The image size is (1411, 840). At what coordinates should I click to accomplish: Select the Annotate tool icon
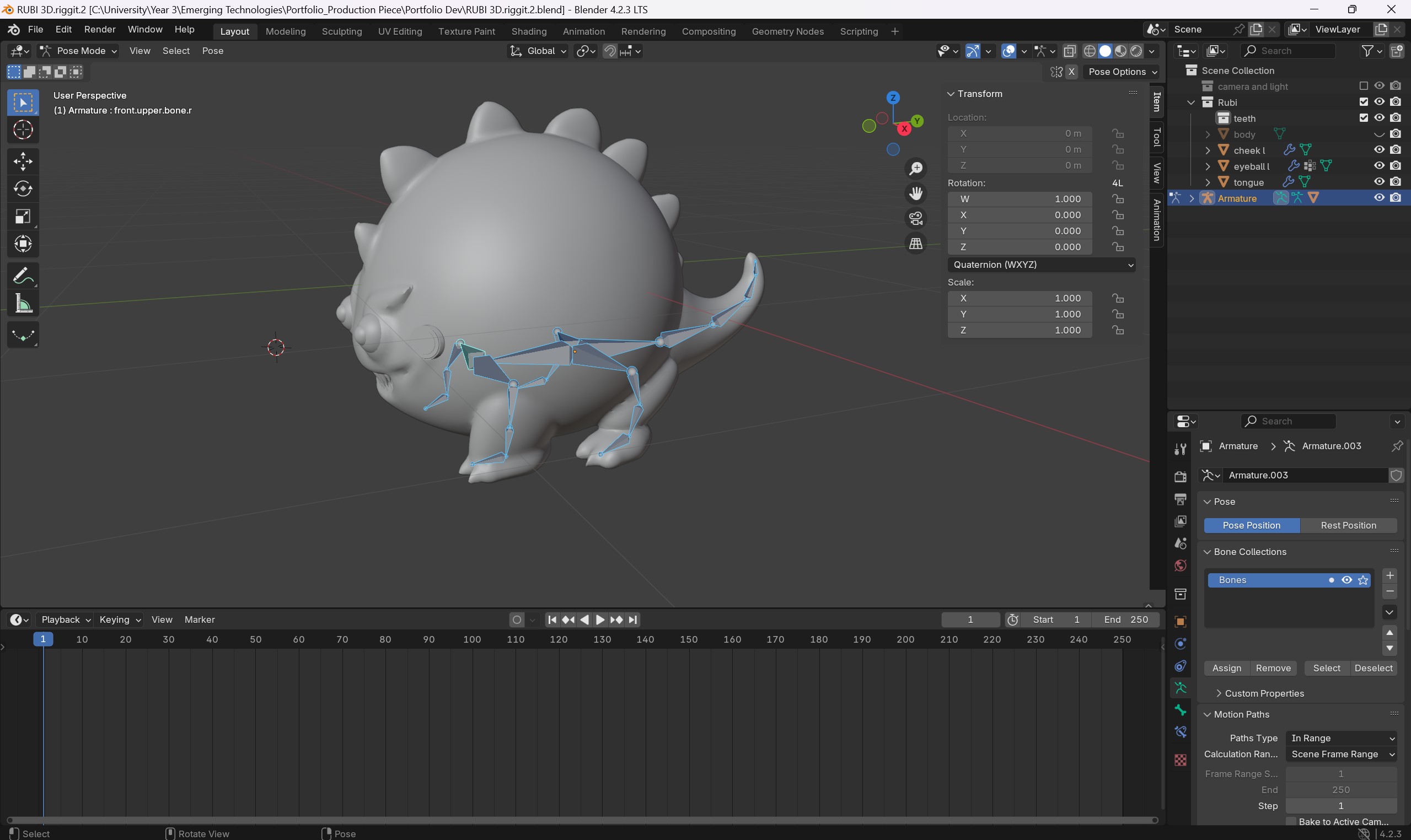tap(23, 276)
